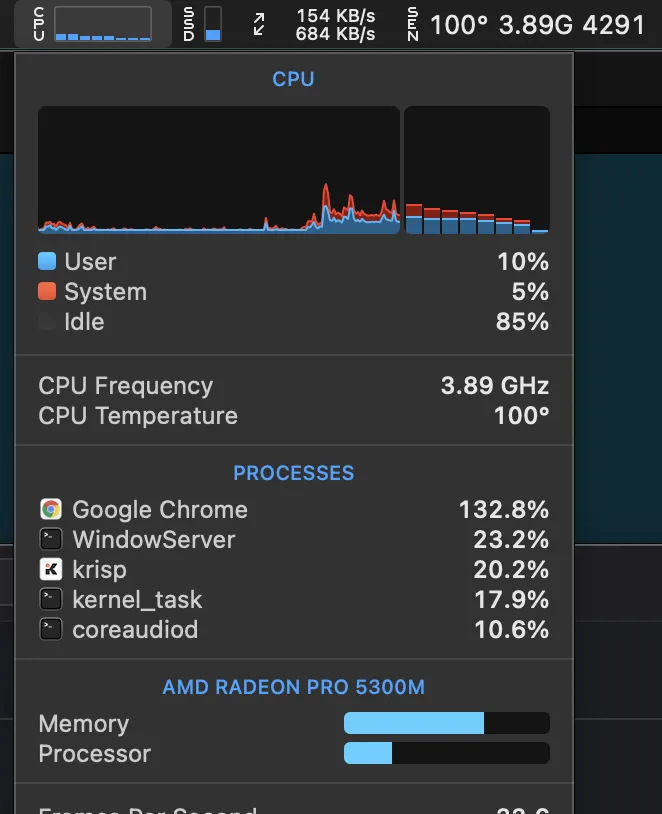This screenshot has width=662, height=814.
Task: Click the red System color swatch
Action: click(x=47, y=292)
